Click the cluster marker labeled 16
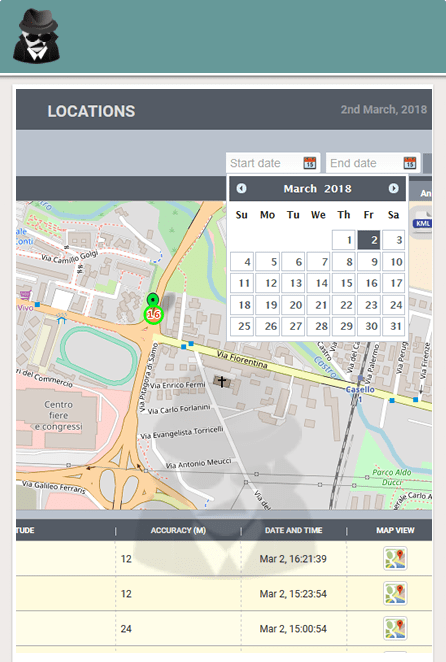The width and height of the screenshot is (446, 662). coord(153,315)
